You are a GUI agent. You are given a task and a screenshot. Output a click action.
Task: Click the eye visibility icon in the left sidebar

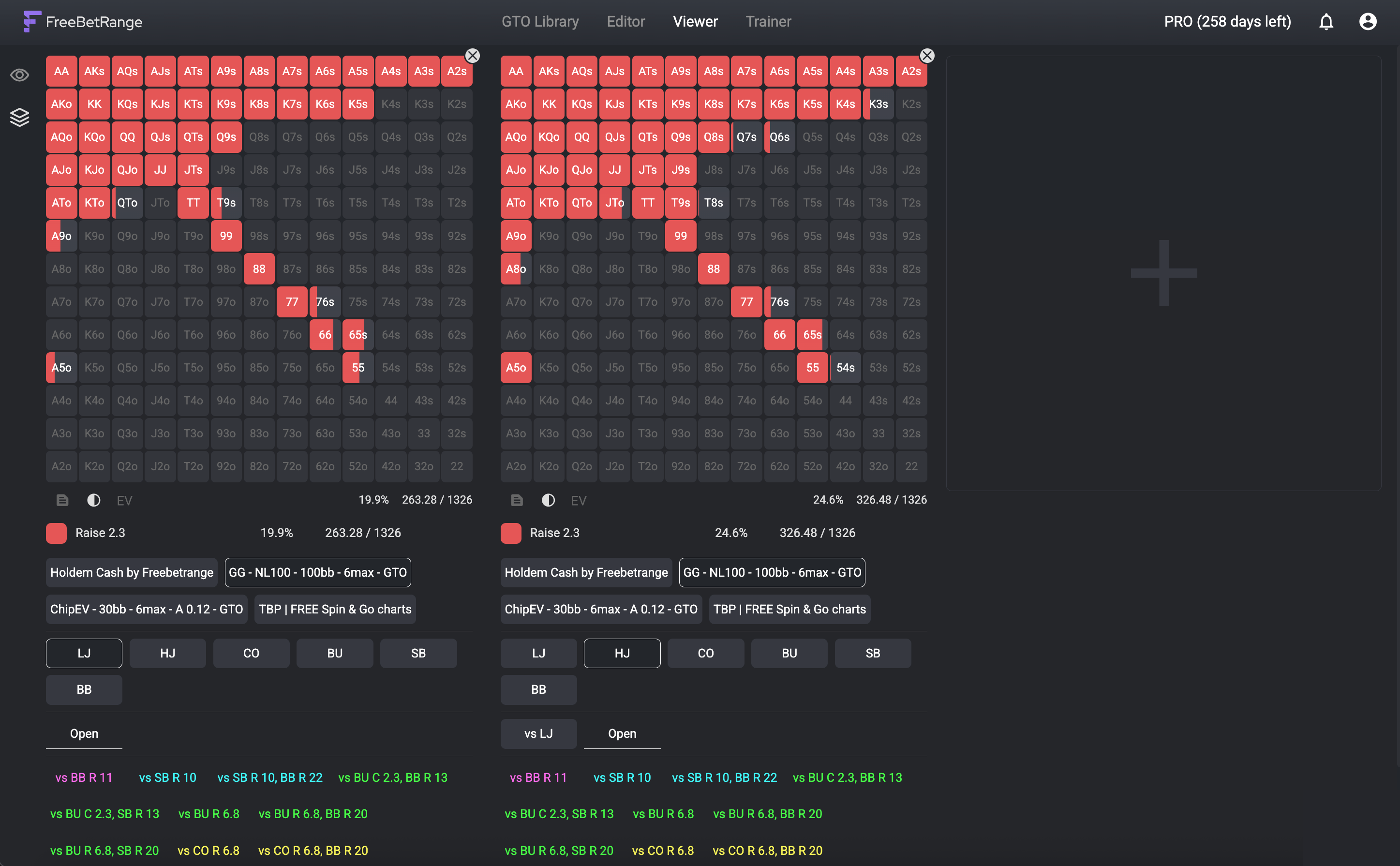pyautogui.click(x=19, y=75)
